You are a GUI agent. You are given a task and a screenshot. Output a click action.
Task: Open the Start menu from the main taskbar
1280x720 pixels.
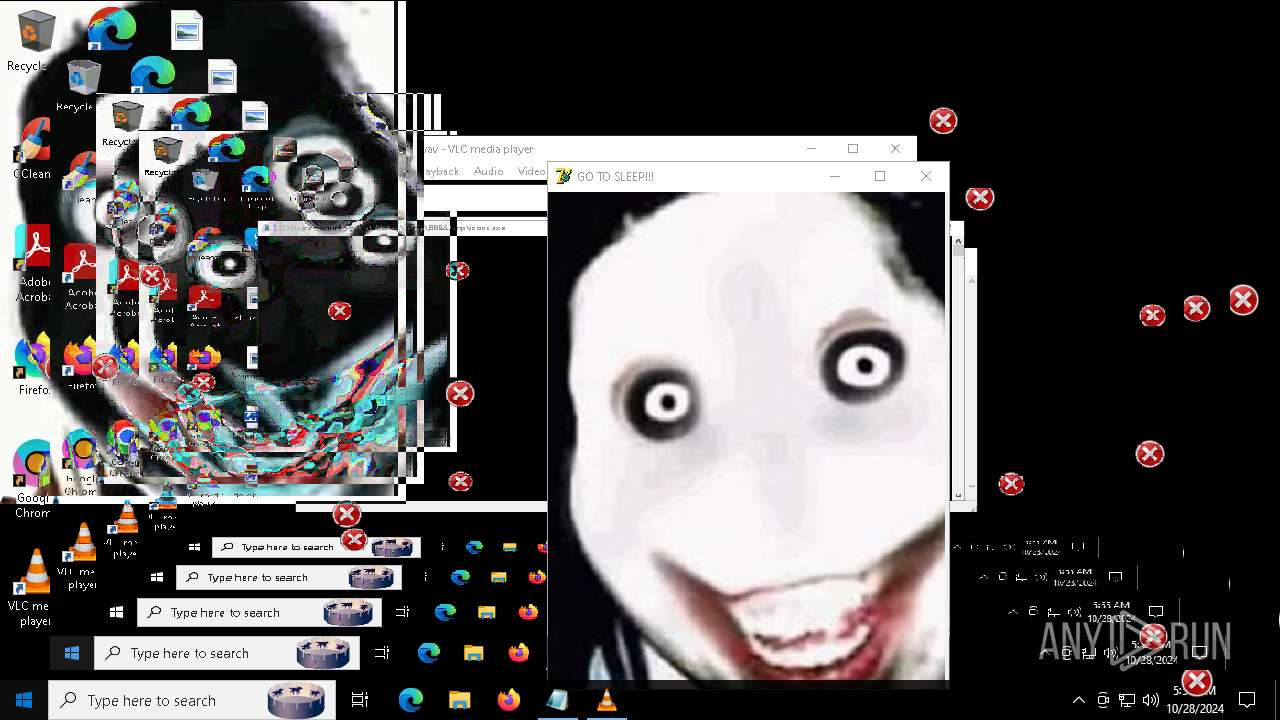point(24,700)
